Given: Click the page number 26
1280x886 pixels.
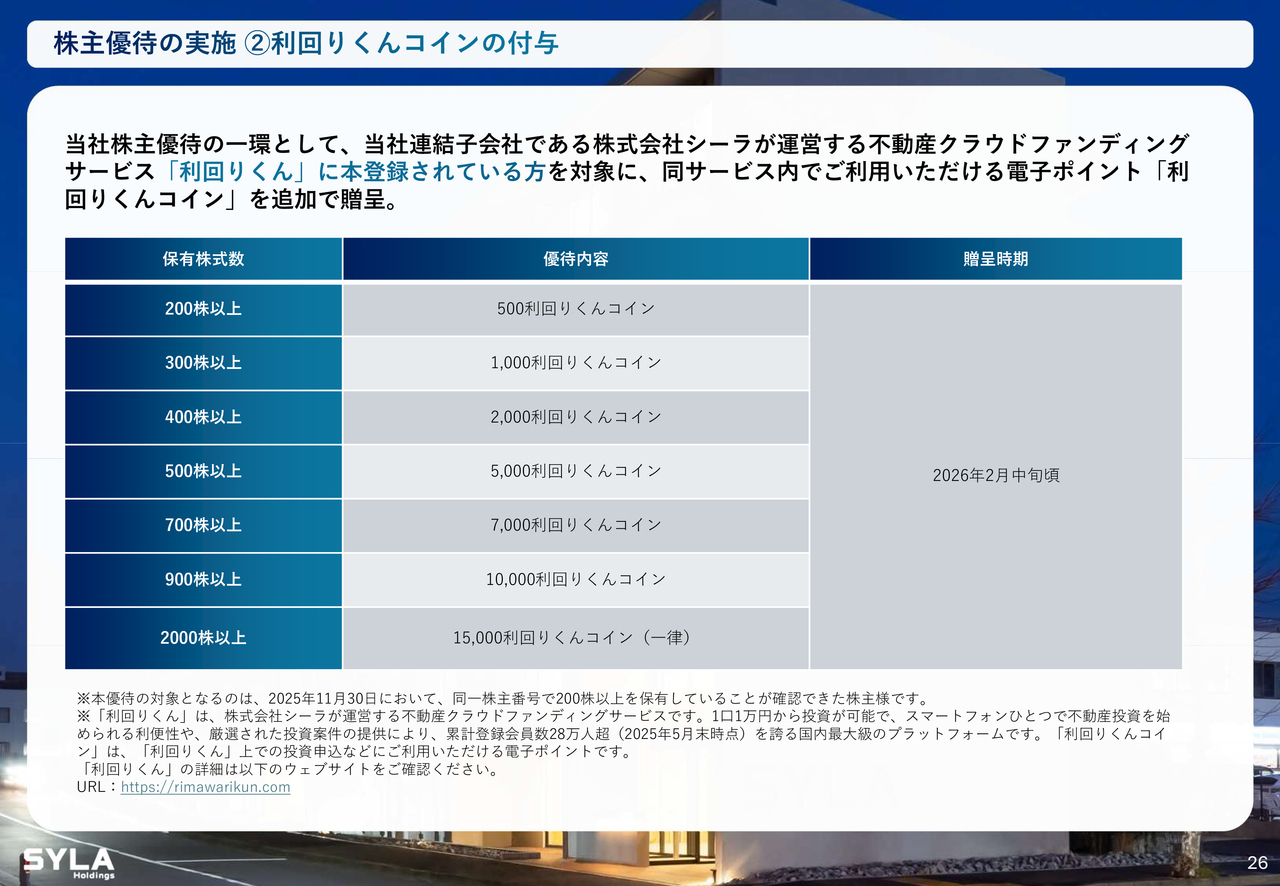Looking at the screenshot, I should coord(1257,863).
